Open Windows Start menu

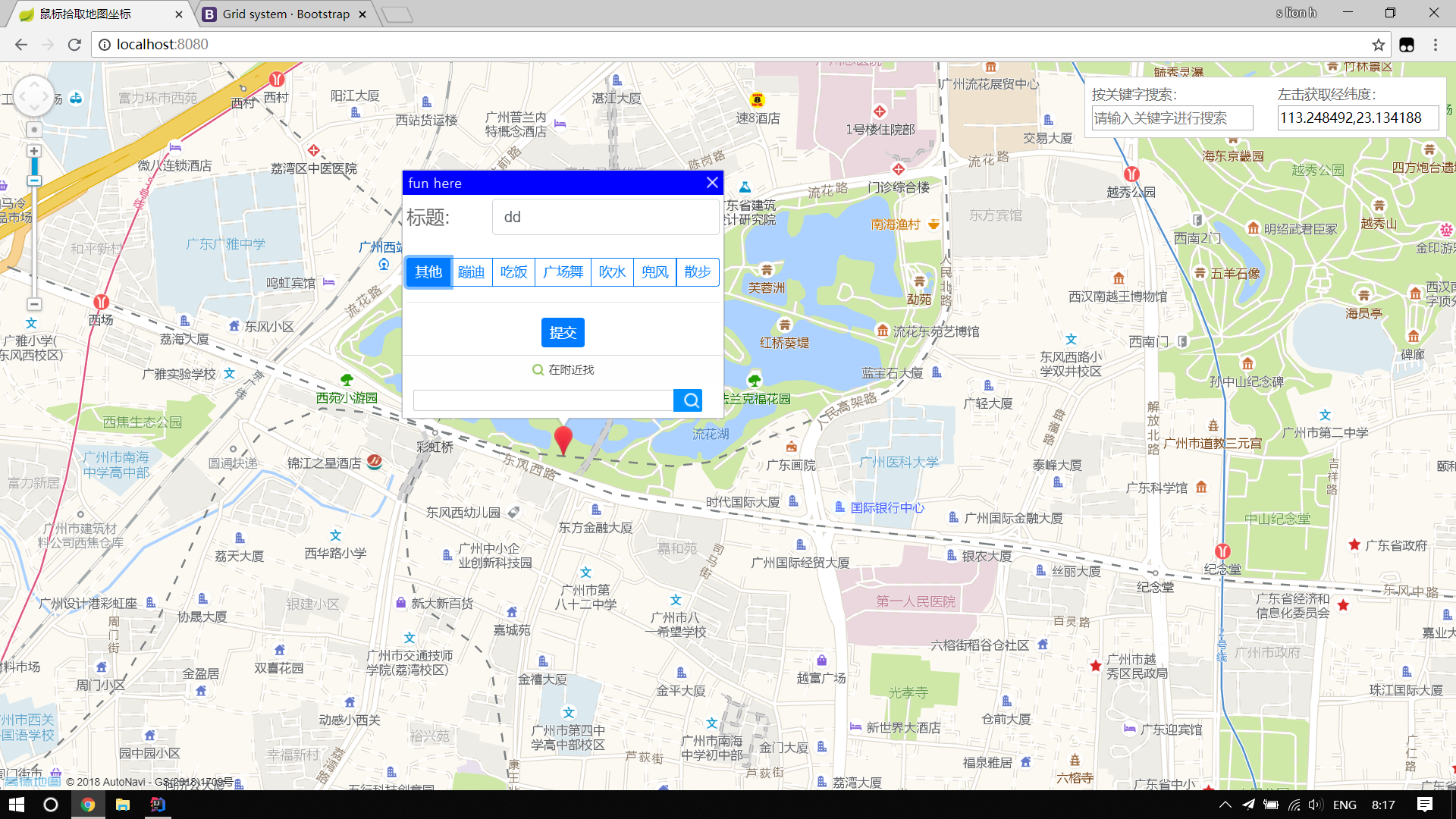[x=17, y=805]
